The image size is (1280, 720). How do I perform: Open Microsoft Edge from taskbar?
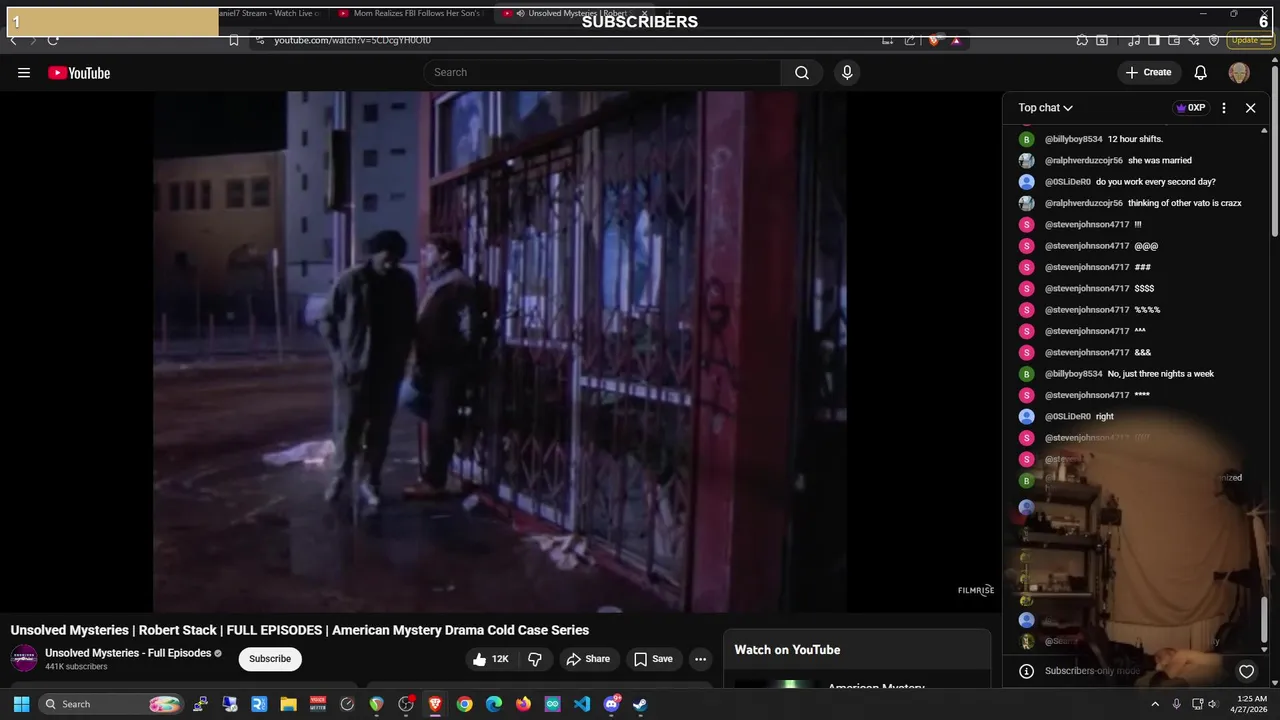pyautogui.click(x=494, y=704)
